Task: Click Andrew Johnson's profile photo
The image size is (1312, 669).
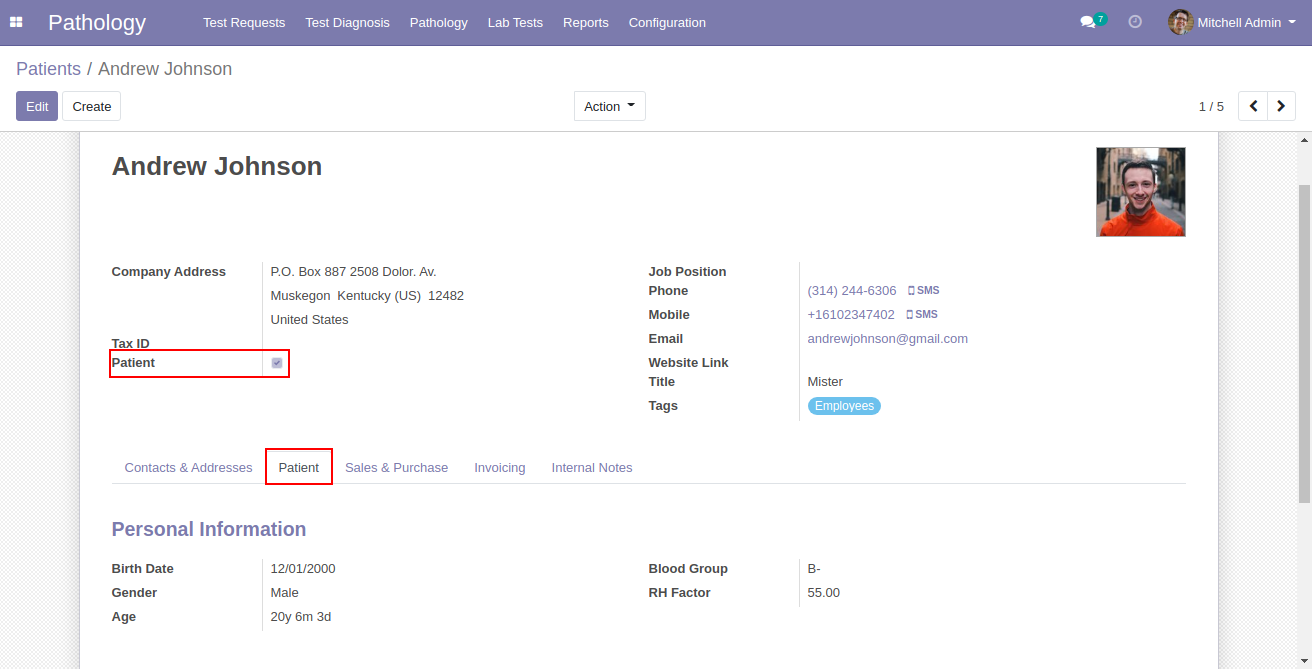Action: pyautogui.click(x=1140, y=192)
